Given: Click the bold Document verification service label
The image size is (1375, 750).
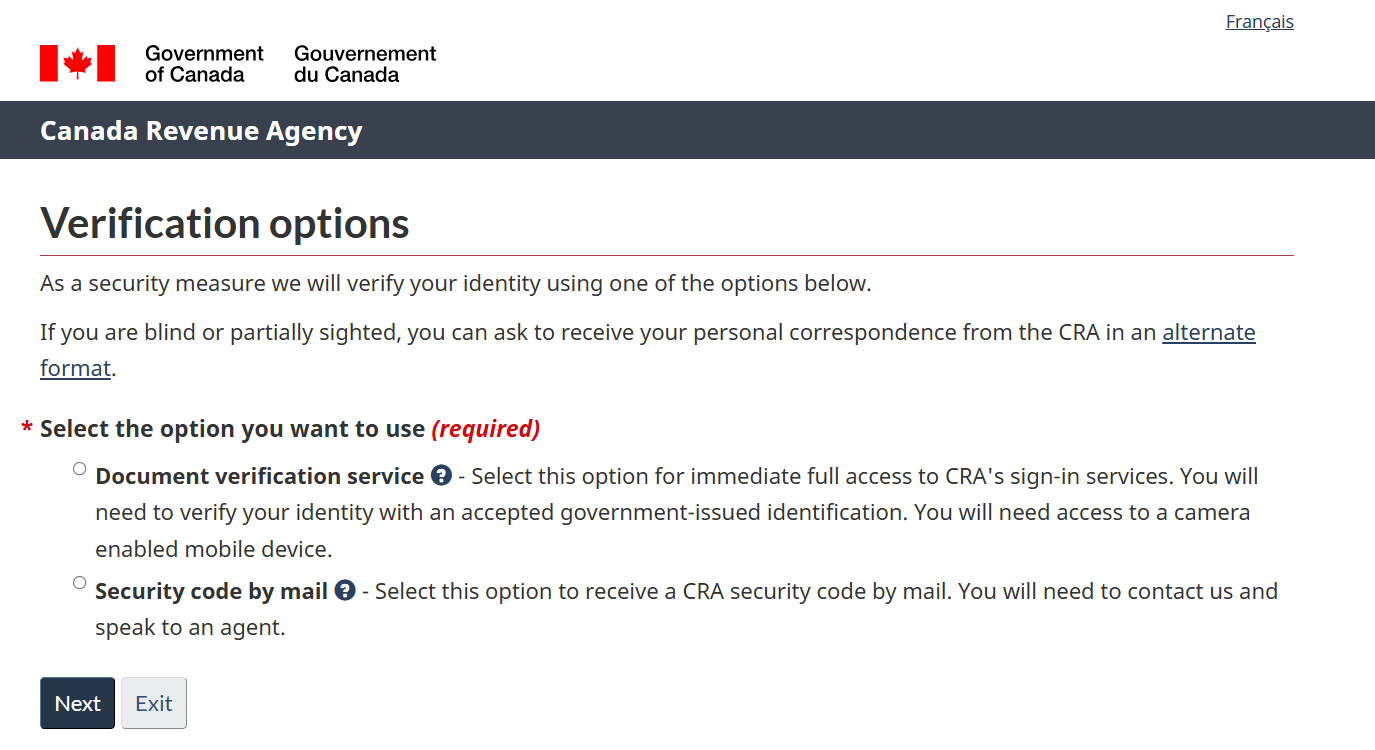Looking at the screenshot, I should [260, 476].
